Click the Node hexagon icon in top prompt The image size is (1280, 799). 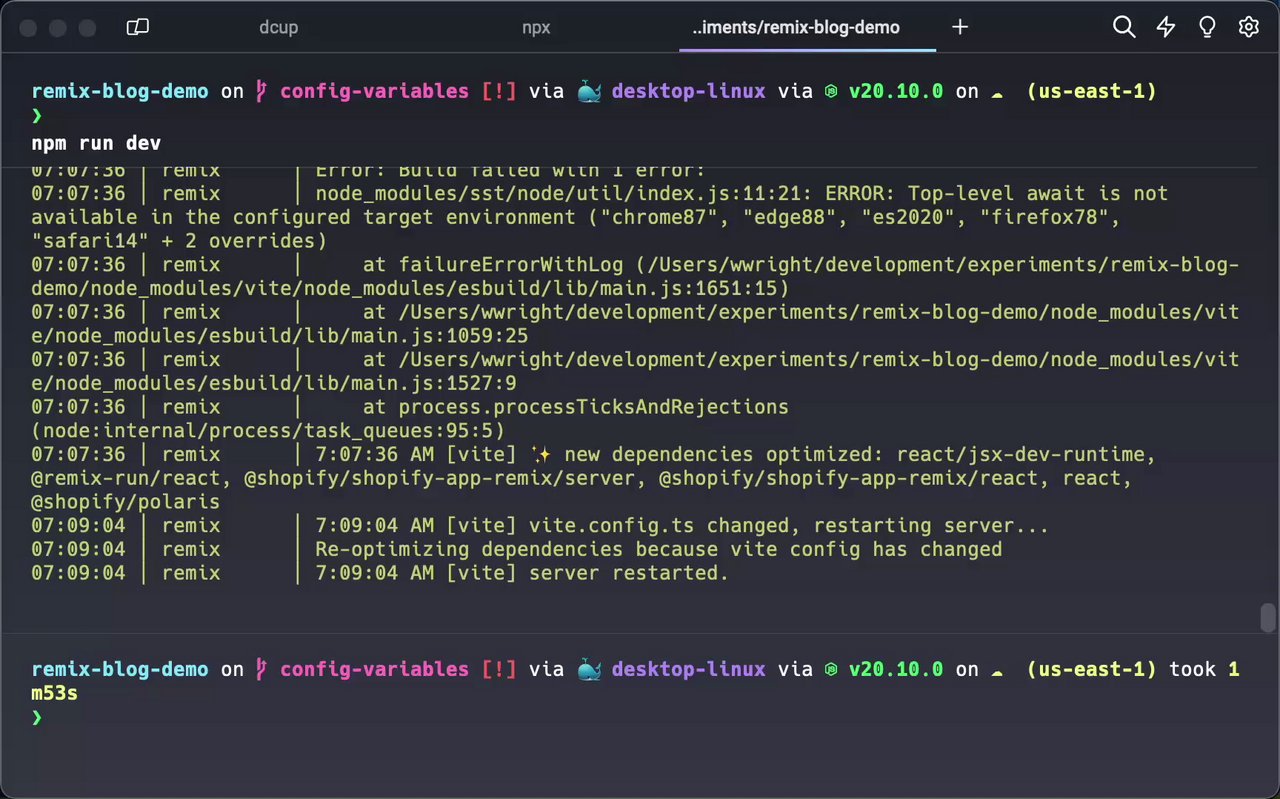[830, 92]
